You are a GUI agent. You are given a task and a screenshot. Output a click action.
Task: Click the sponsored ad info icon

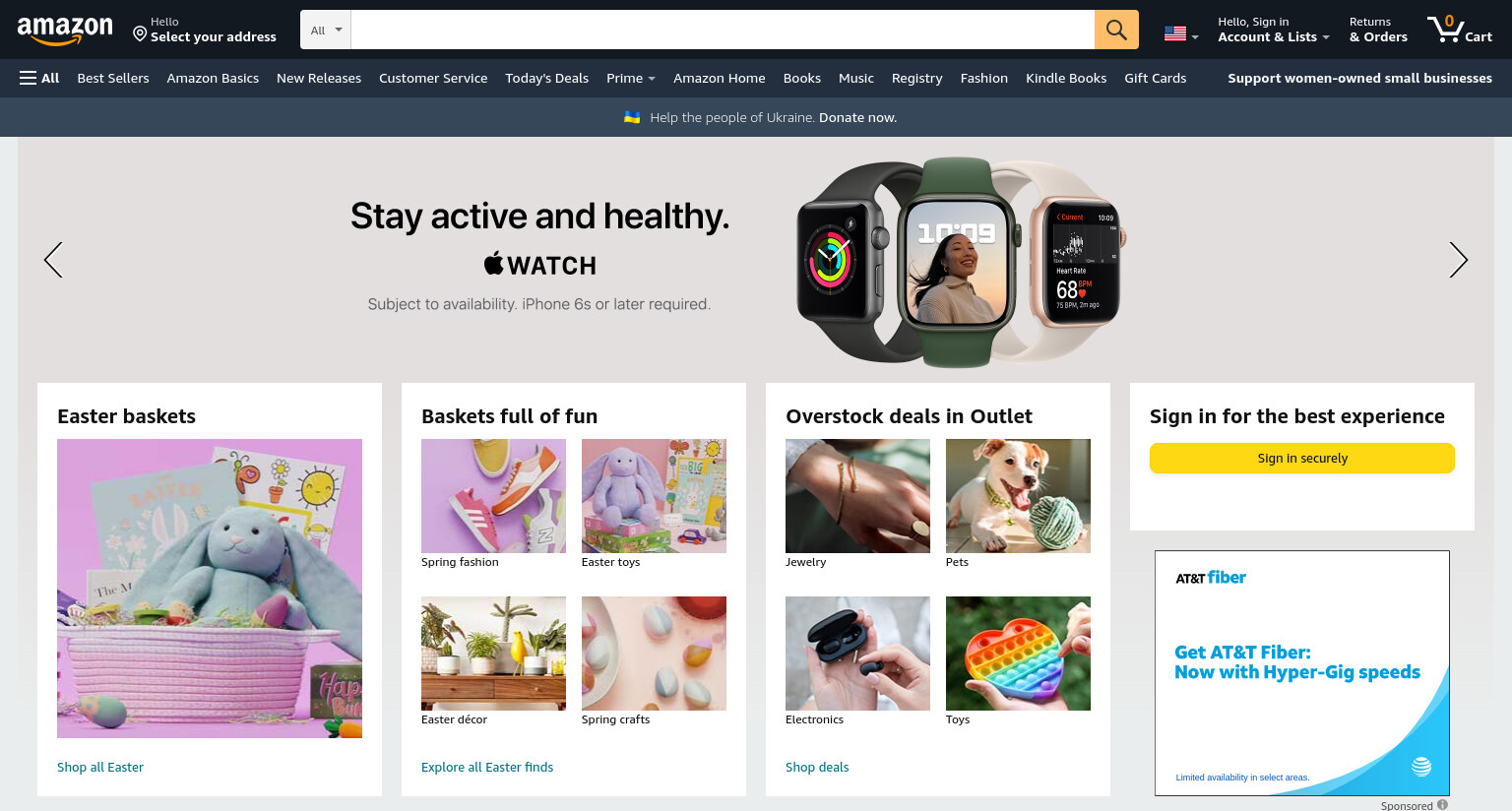point(1442,805)
